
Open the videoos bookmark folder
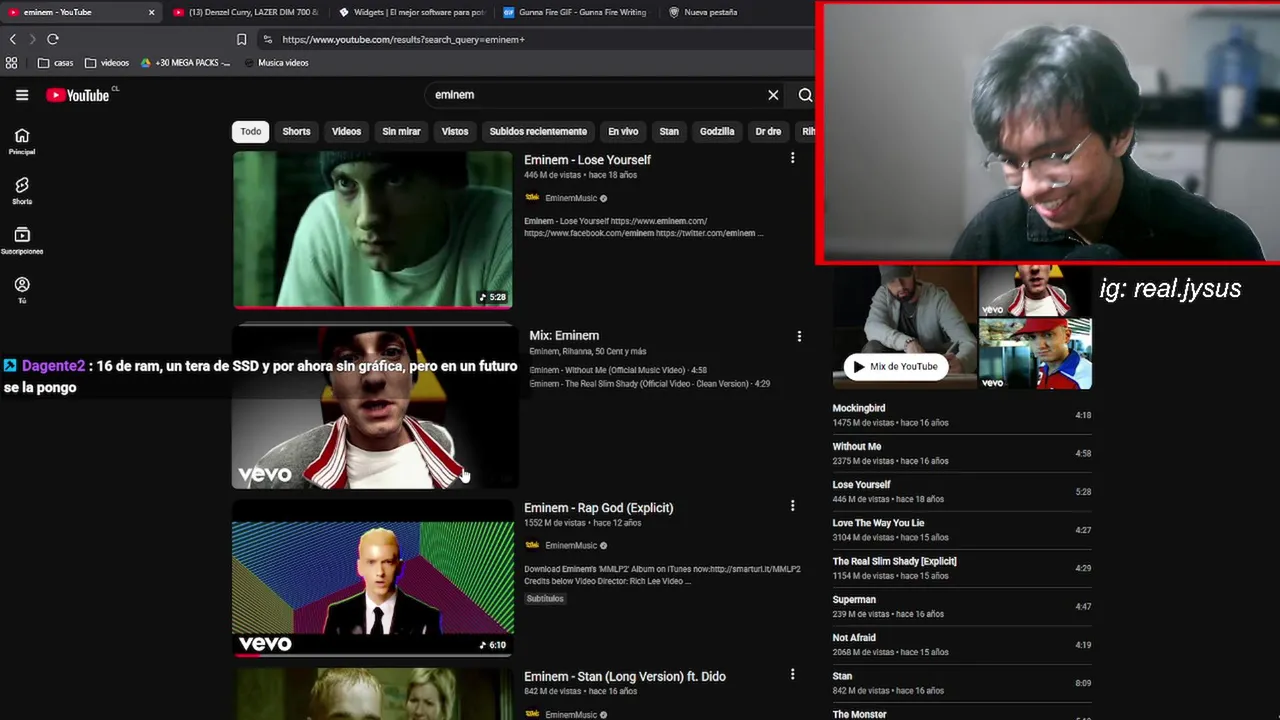pyautogui.click(x=107, y=62)
